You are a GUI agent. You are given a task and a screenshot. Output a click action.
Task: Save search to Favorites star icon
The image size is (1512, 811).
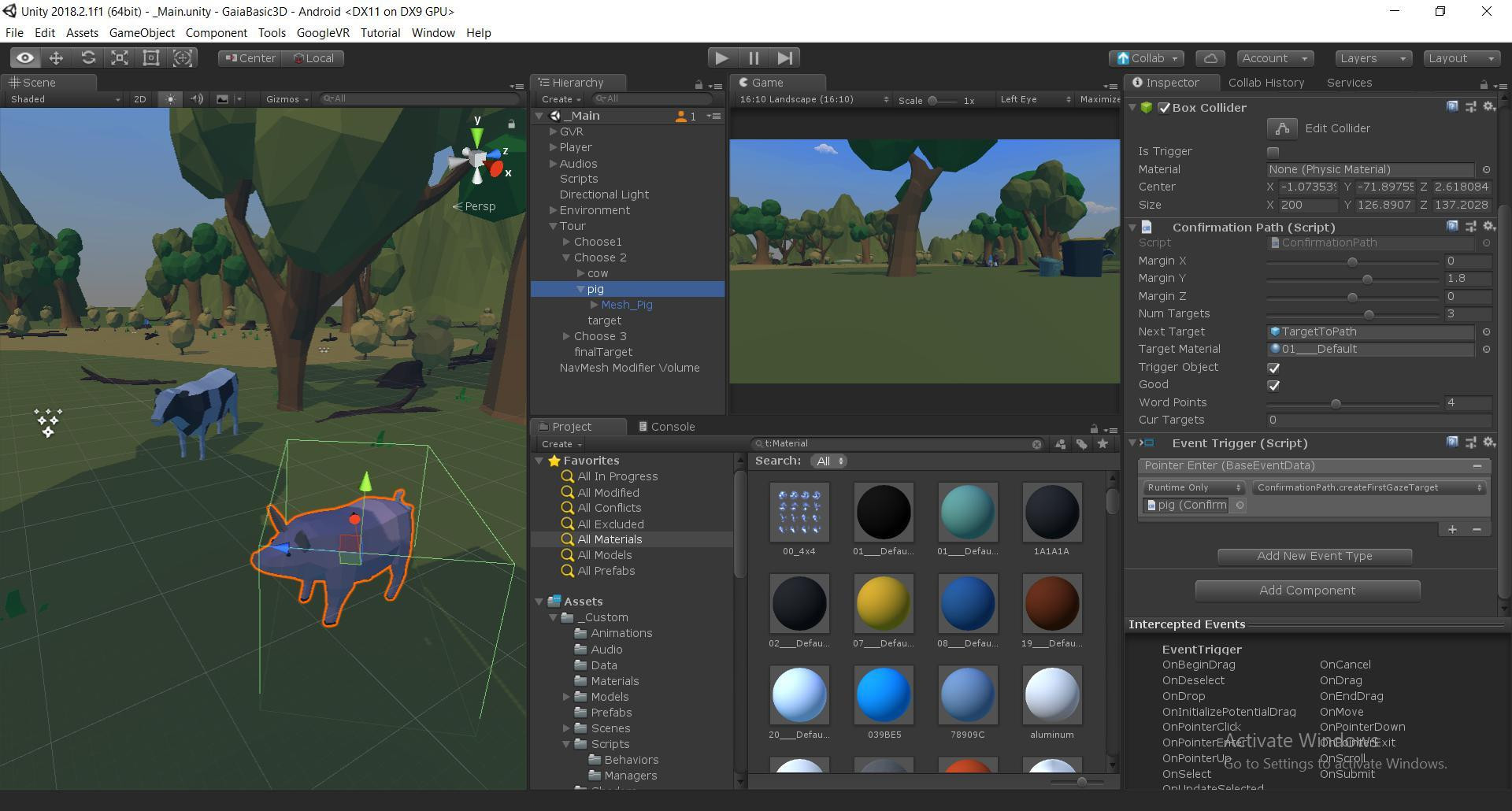(x=1102, y=444)
